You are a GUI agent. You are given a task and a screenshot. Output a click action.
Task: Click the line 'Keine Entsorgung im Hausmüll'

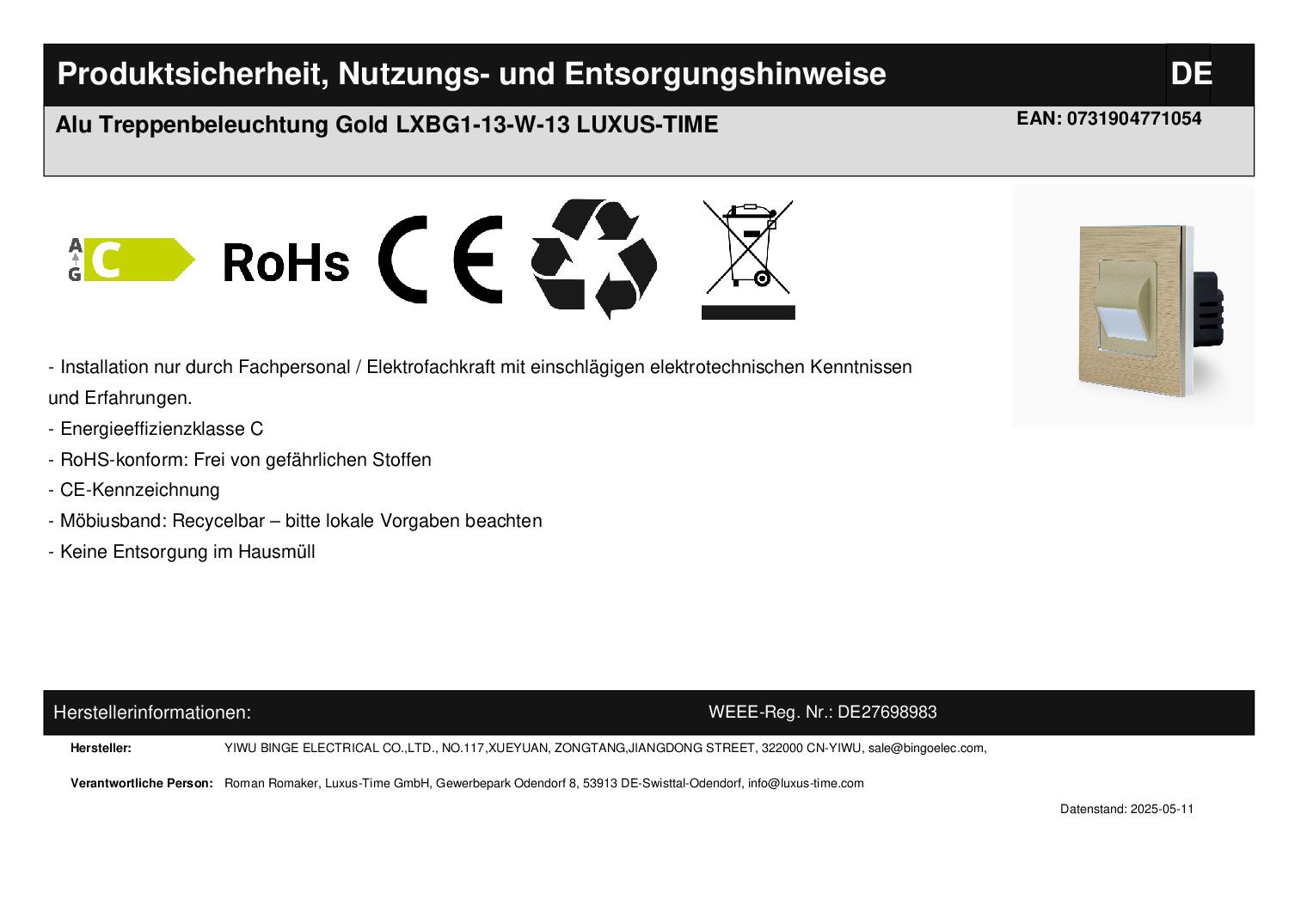point(181,552)
